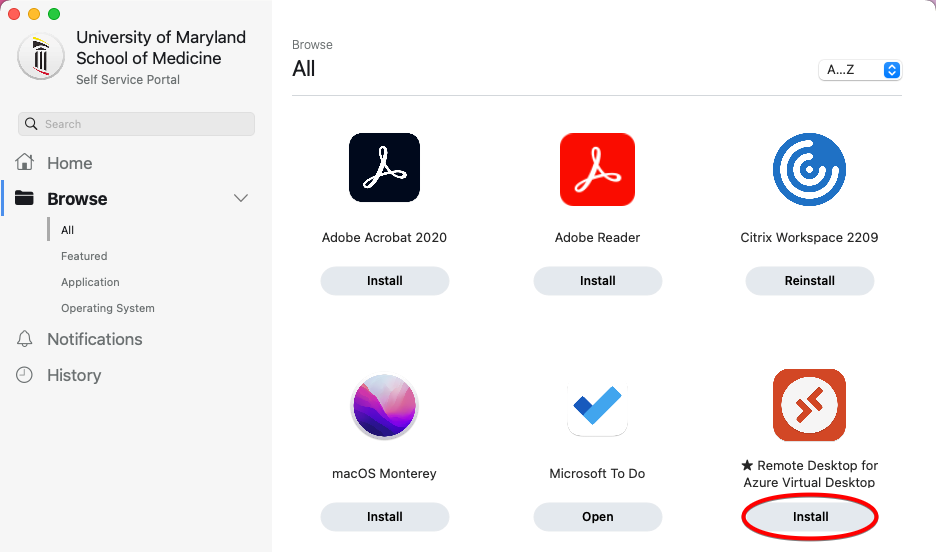Click the Microsoft To Do checkmark icon
Image resolution: width=936 pixels, height=552 pixels.
pyautogui.click(x=597, y=405)
